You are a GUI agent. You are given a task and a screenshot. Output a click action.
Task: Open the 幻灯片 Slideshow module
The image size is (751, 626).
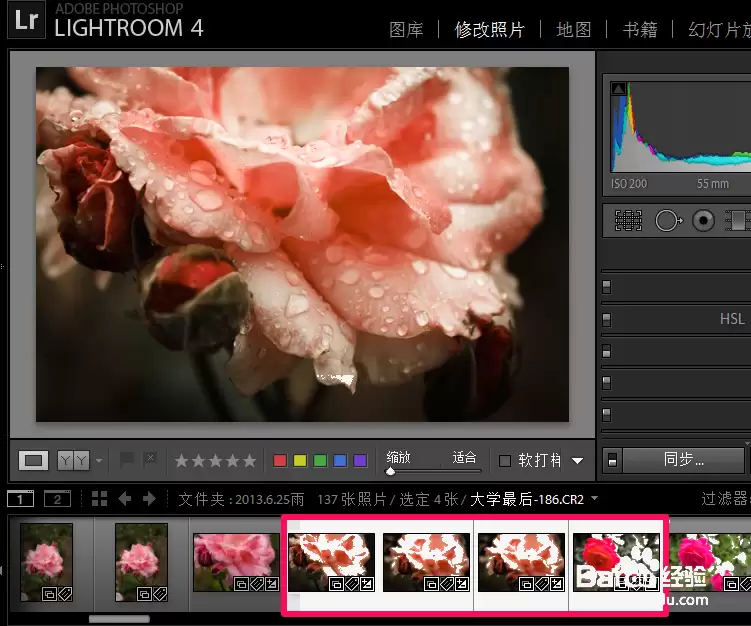tap(719, 30)
